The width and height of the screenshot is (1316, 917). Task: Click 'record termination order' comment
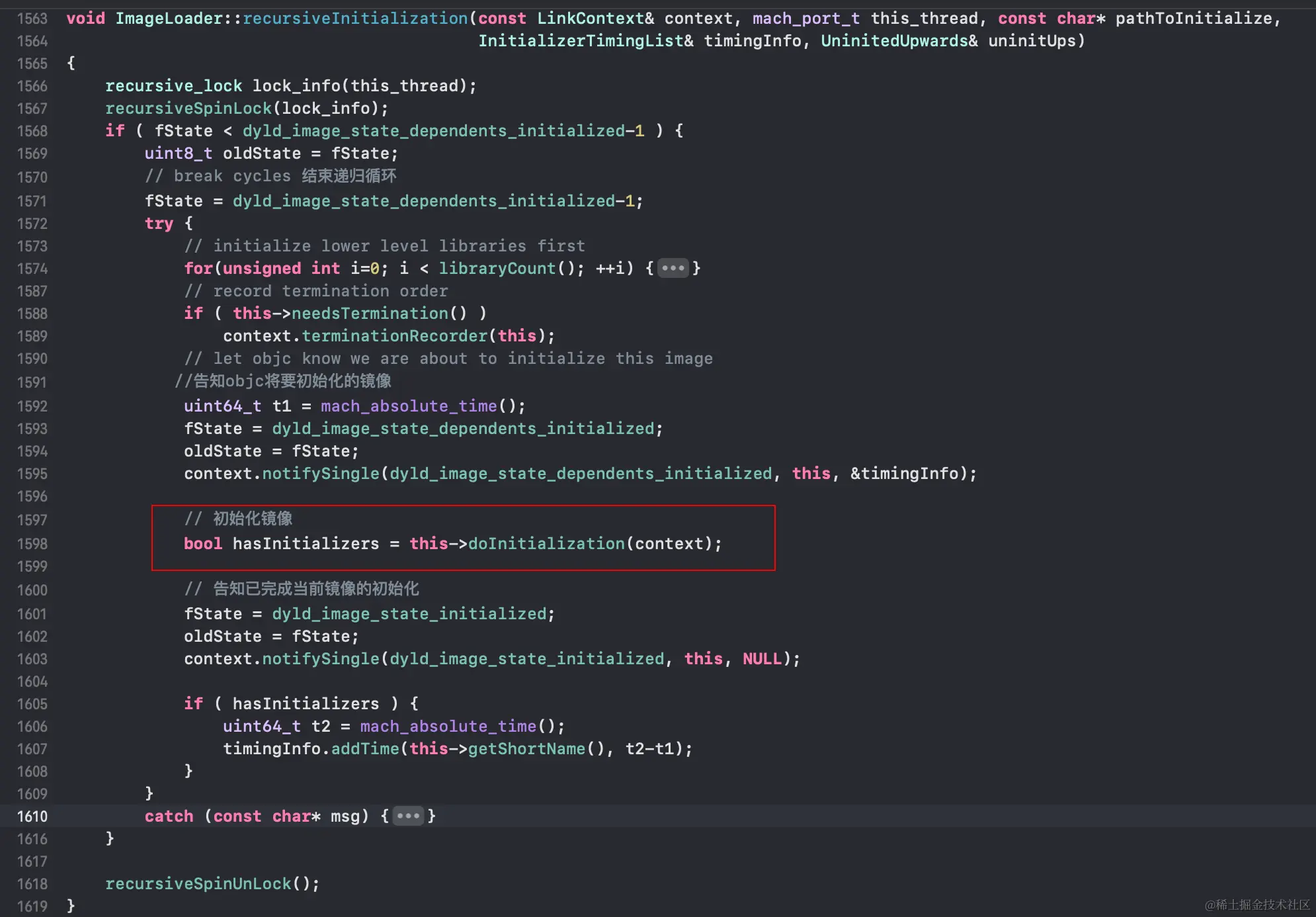click(x=316, y=291)
